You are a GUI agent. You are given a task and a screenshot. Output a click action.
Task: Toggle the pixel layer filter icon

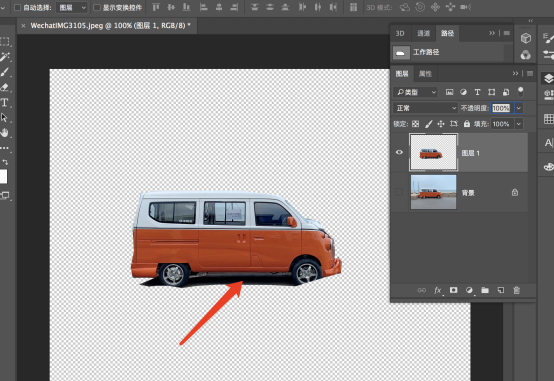pyautogui.click(x=449, y=92)
